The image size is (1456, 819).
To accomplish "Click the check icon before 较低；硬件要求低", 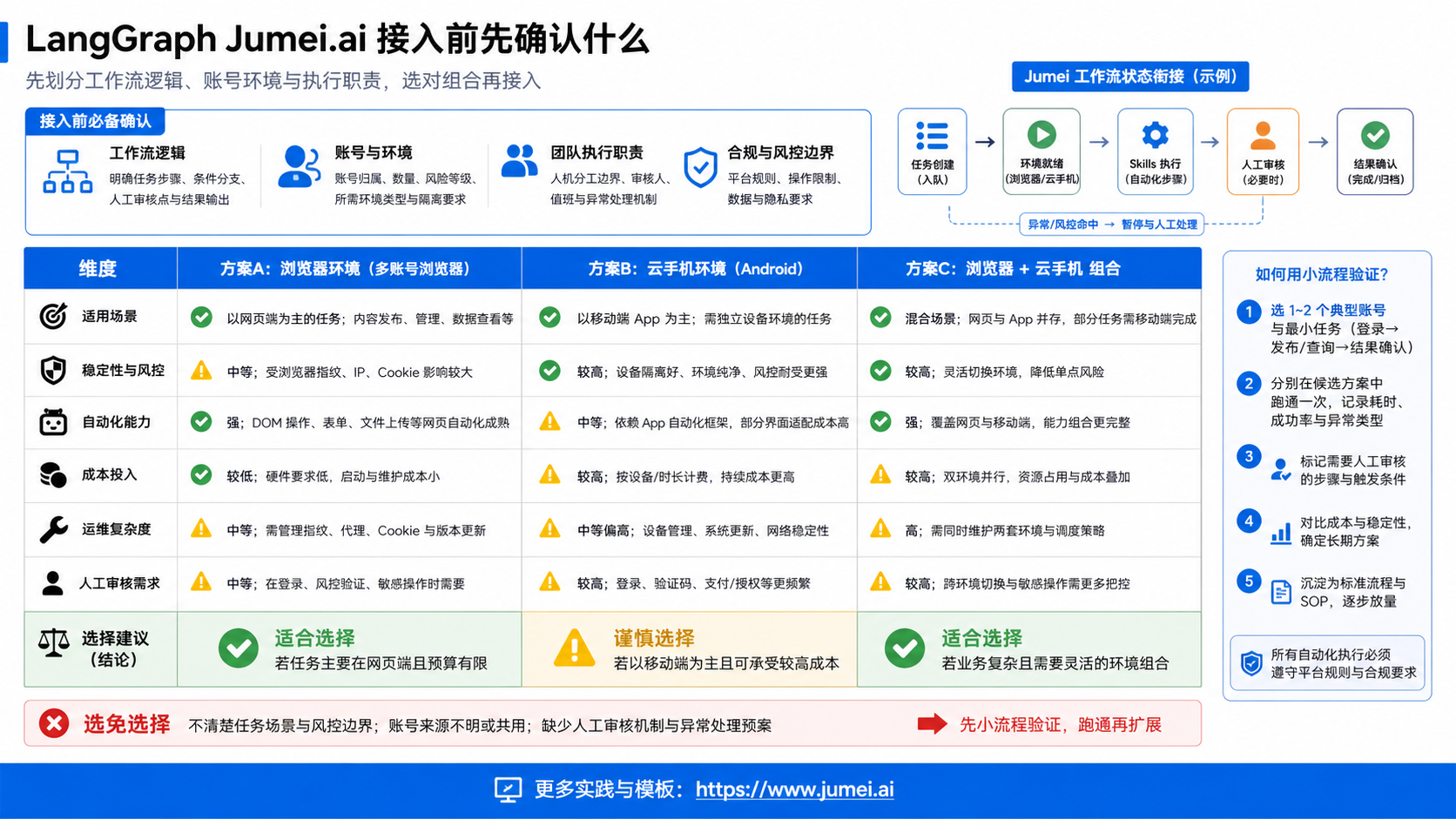I will pos(201,474).
